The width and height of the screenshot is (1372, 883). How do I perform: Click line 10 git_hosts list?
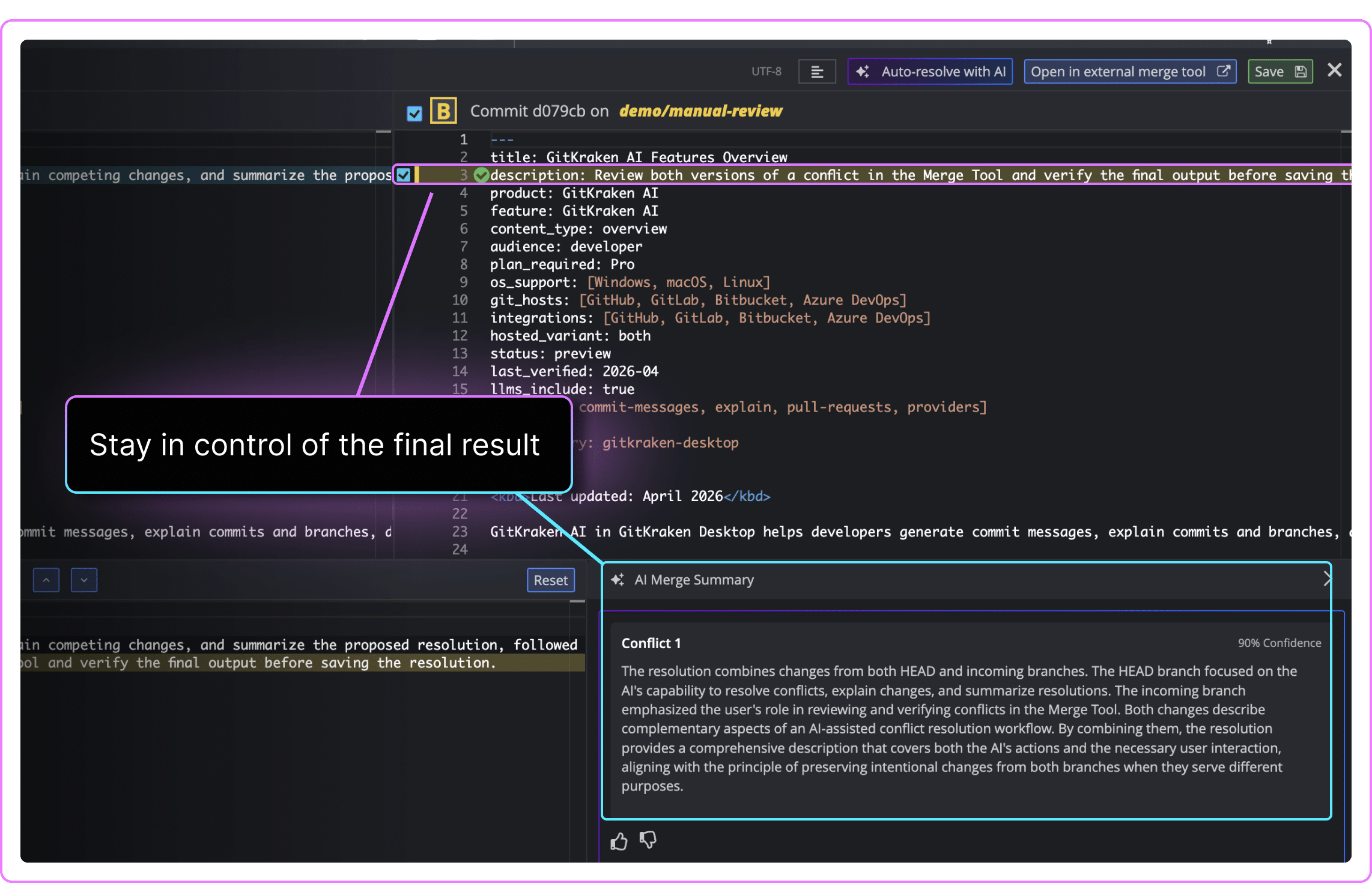tap(699, 300)
